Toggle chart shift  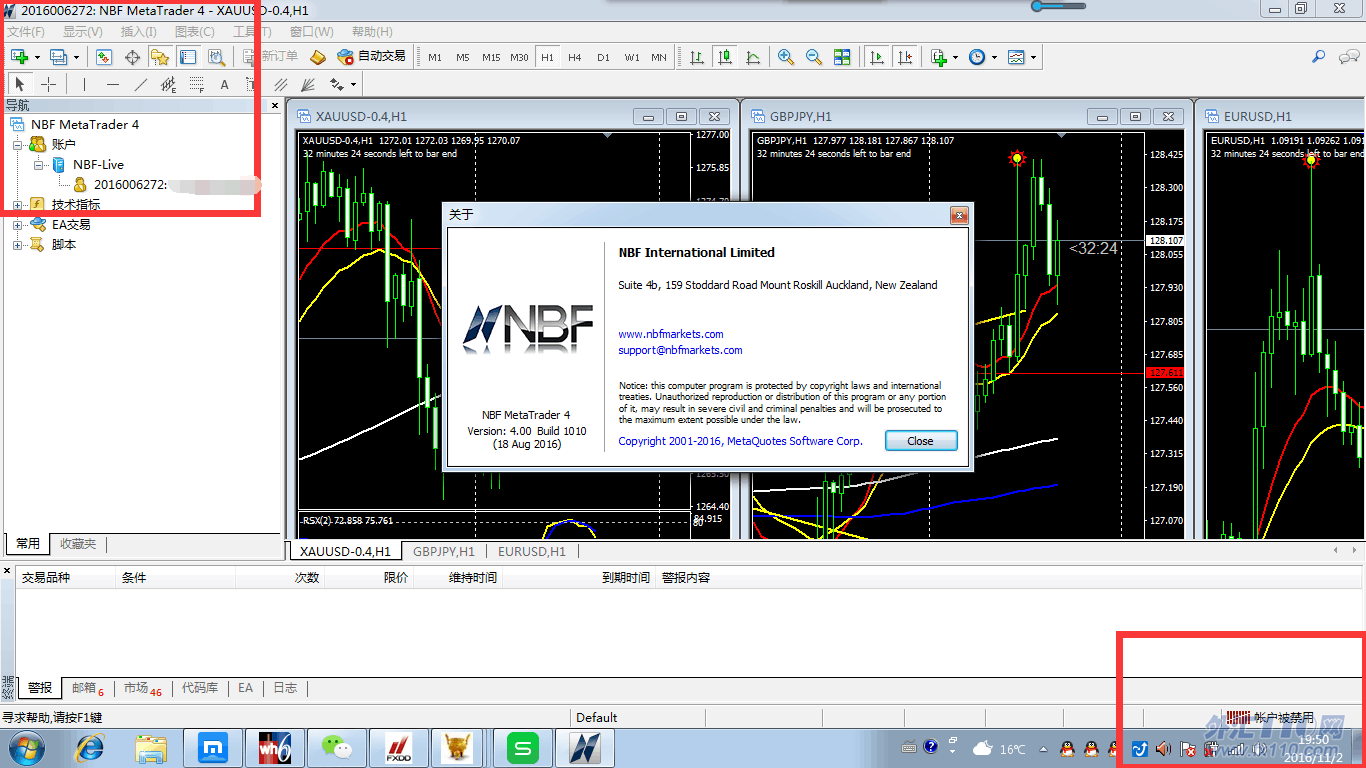[x=905, y=57]
